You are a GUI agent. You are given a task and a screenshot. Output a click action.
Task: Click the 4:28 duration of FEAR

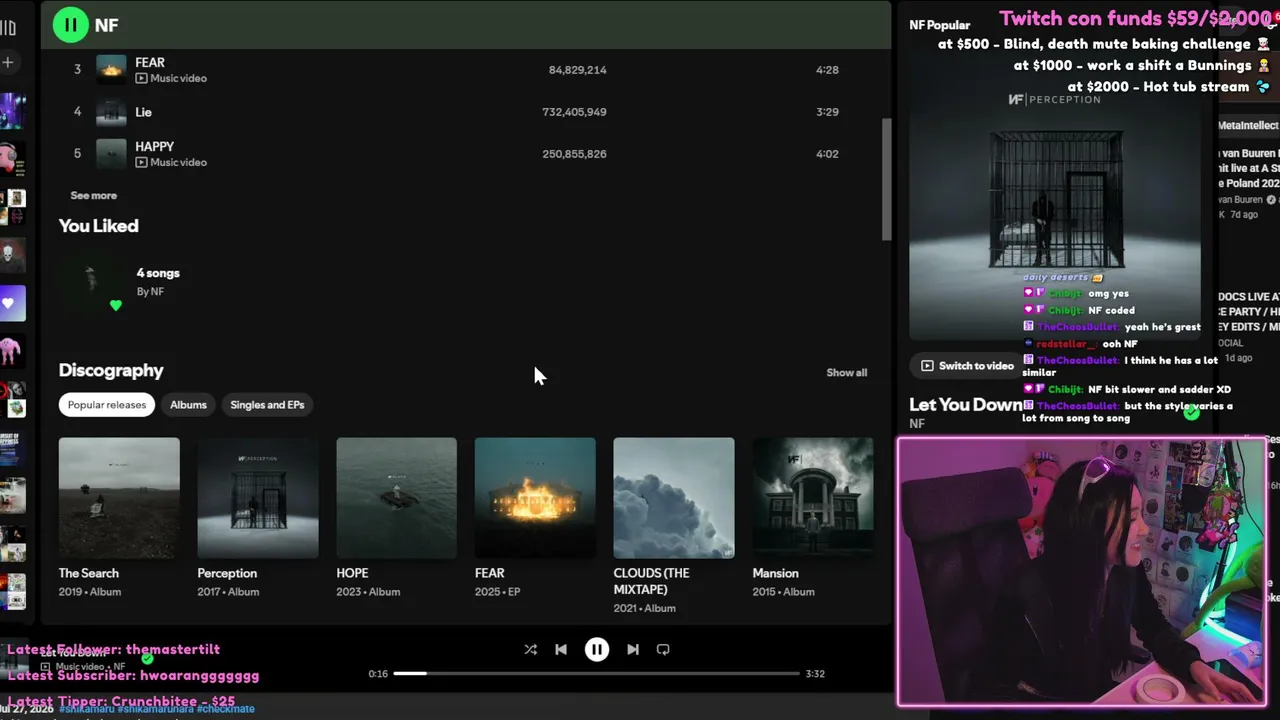(x=827, y=70)
